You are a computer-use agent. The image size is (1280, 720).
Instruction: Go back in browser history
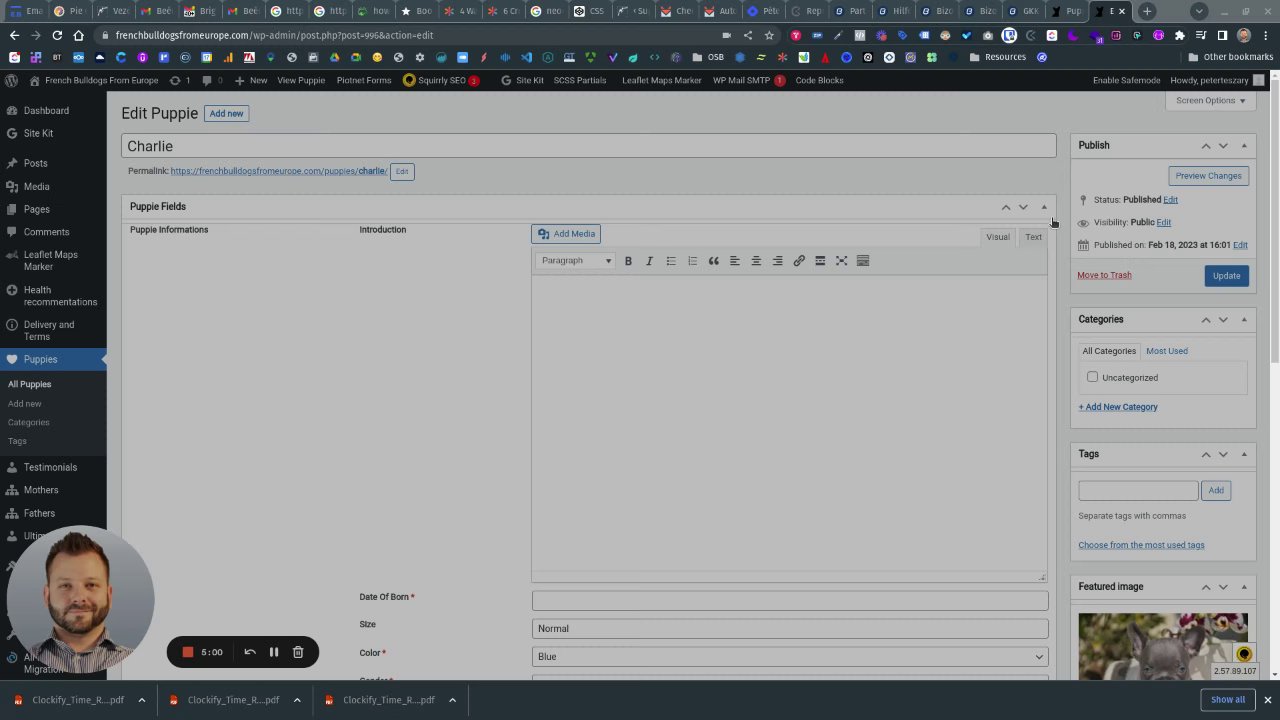click(14, 35)
